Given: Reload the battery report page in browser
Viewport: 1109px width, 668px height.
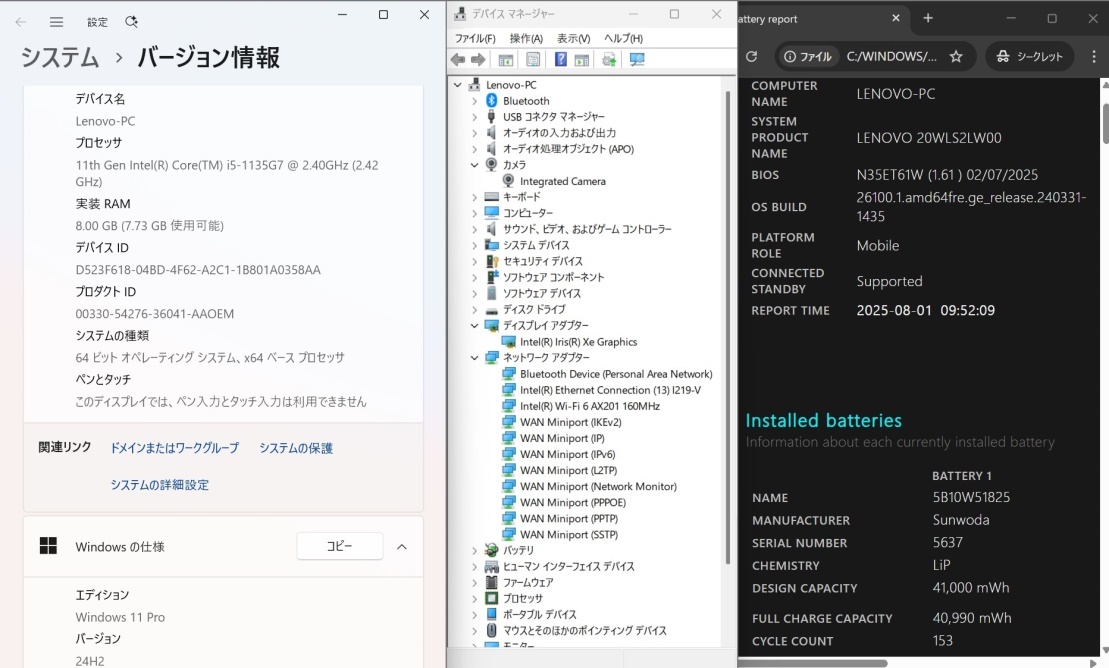Looking at the screenshot, I should tap(752, 56).
